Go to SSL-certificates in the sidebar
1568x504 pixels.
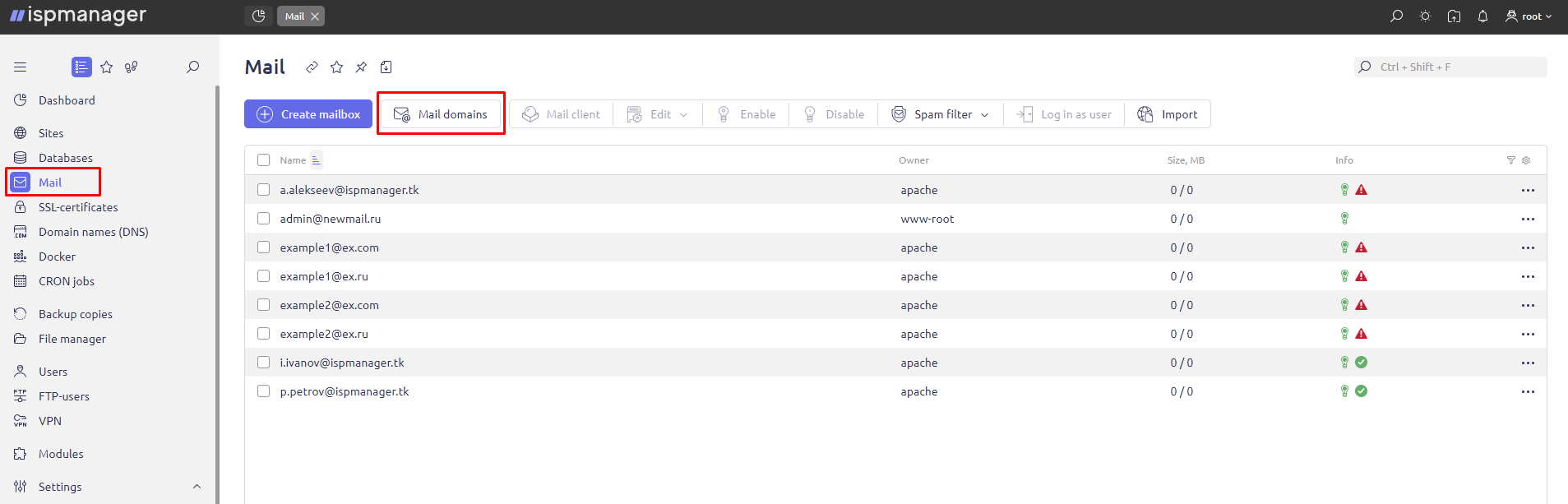pyautogui.click(x=78, y=207)
